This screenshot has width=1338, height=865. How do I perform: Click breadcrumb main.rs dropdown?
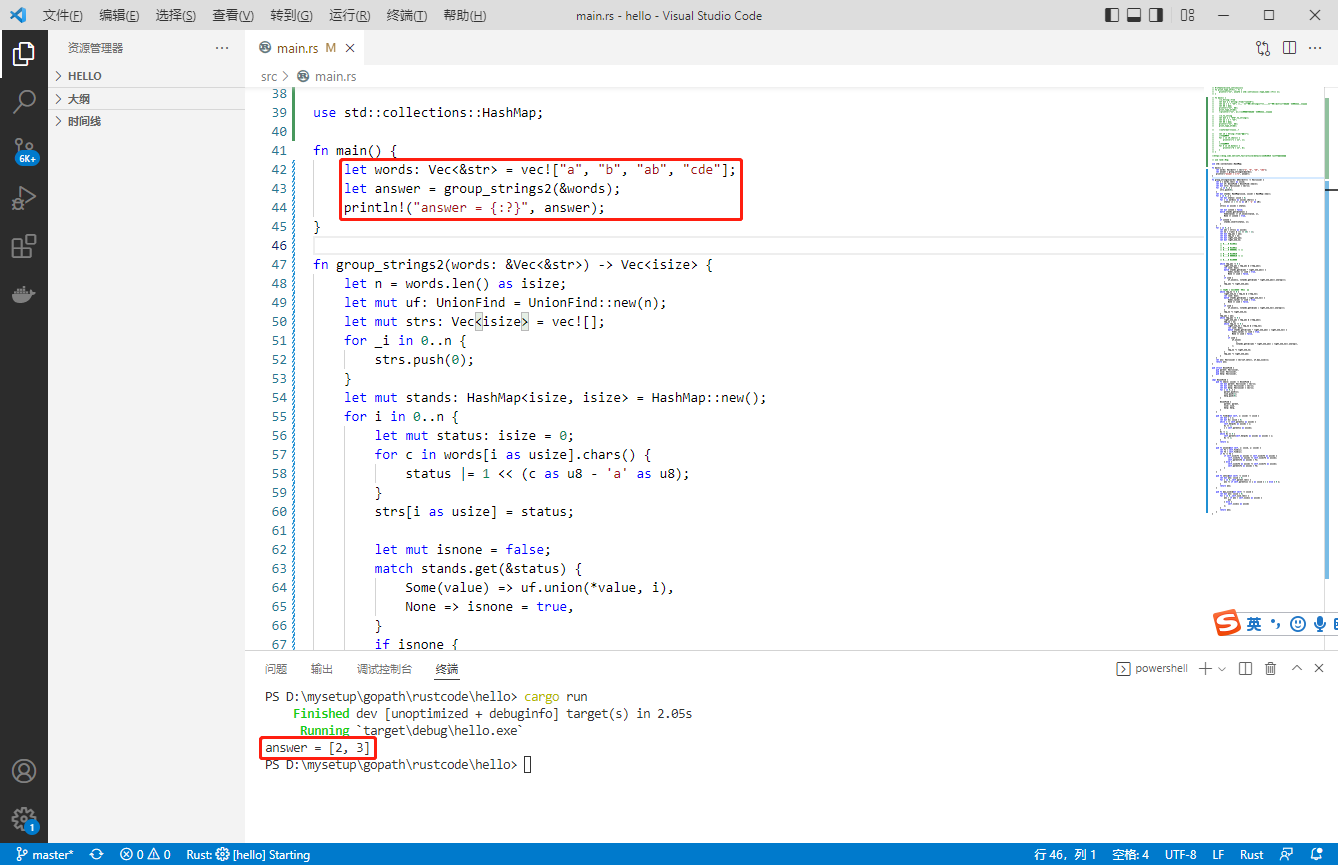click(326, 76)
